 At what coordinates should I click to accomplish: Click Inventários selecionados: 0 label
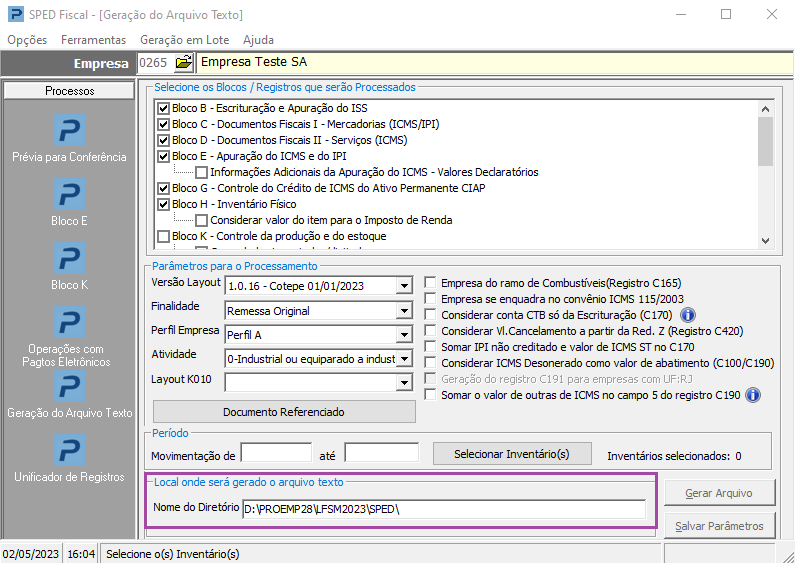pyautogui.click(x=674, y=456)
